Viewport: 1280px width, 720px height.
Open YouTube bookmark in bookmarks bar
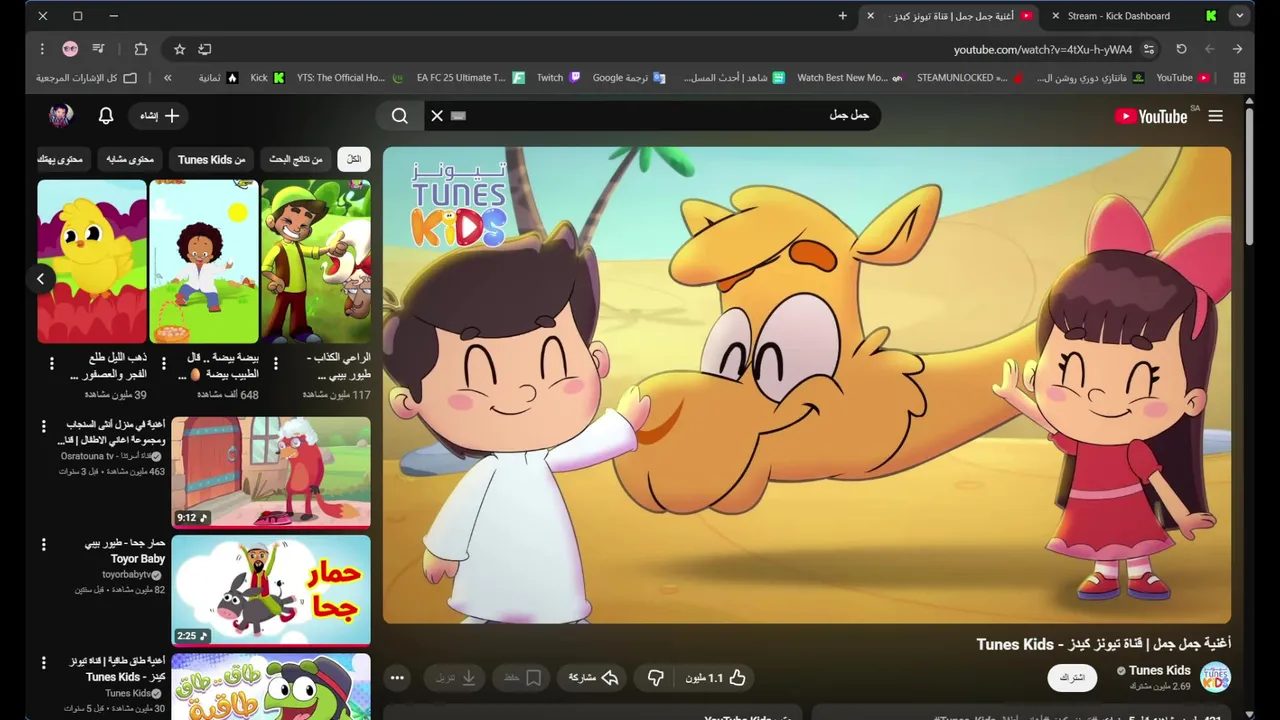1183,77
